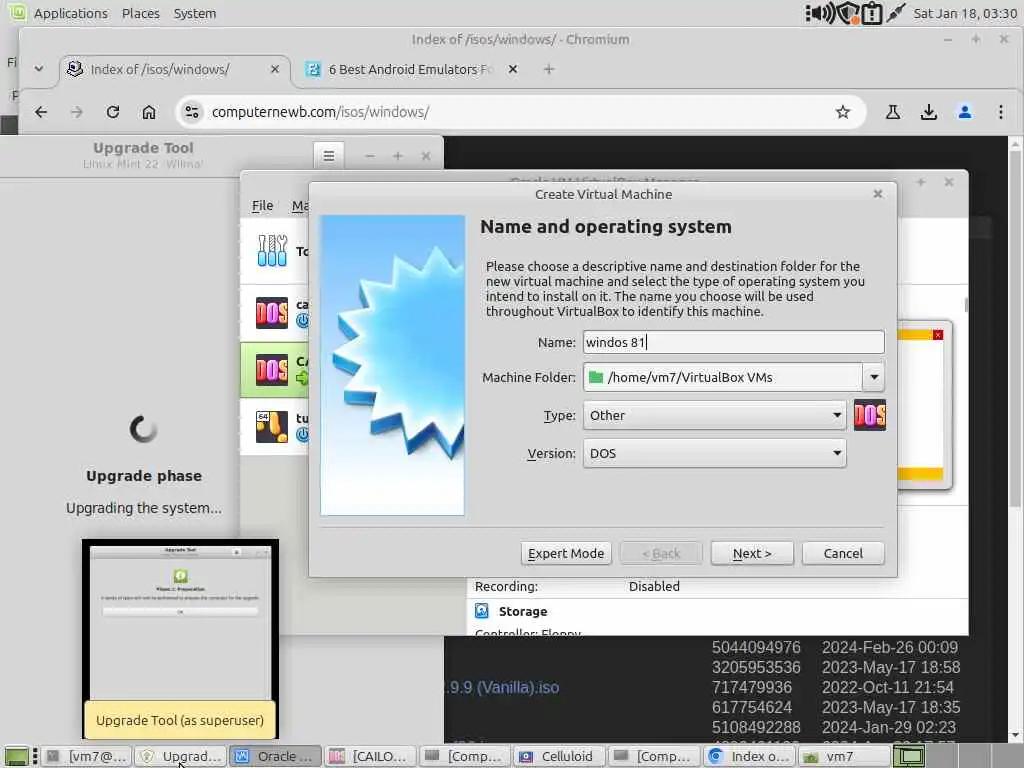Bookmark this page with the star icon
This screenshot has width=1024, height=768.
click(843, 112)
